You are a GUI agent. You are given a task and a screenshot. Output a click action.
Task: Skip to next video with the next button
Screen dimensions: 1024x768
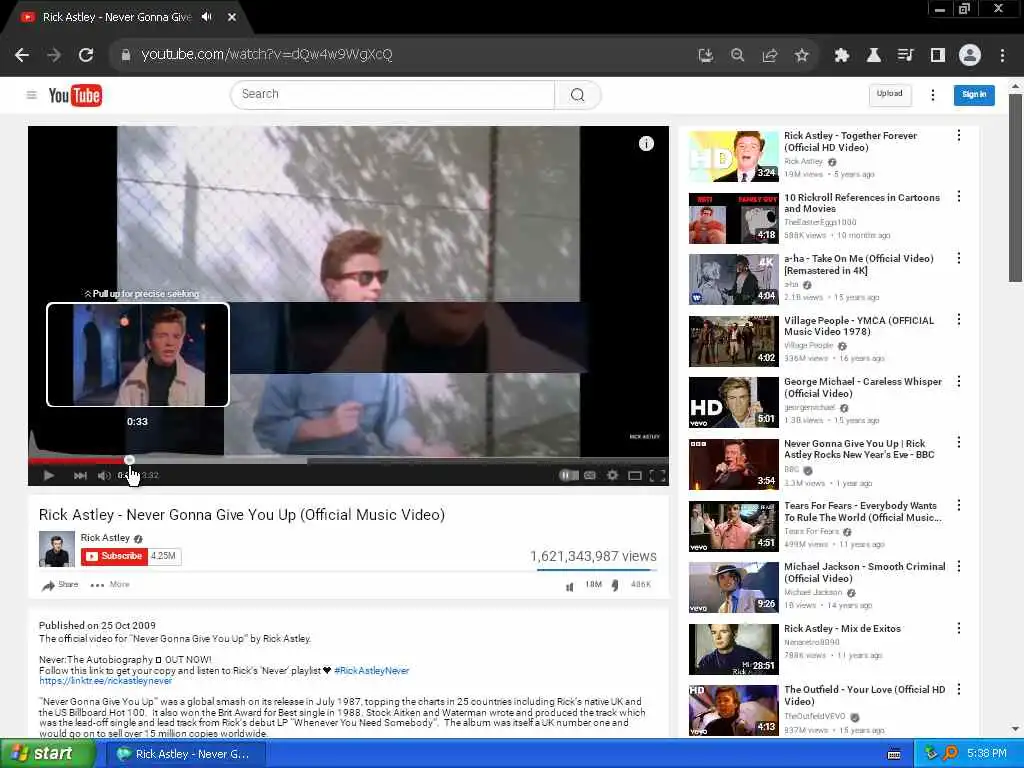click(80, 475)
